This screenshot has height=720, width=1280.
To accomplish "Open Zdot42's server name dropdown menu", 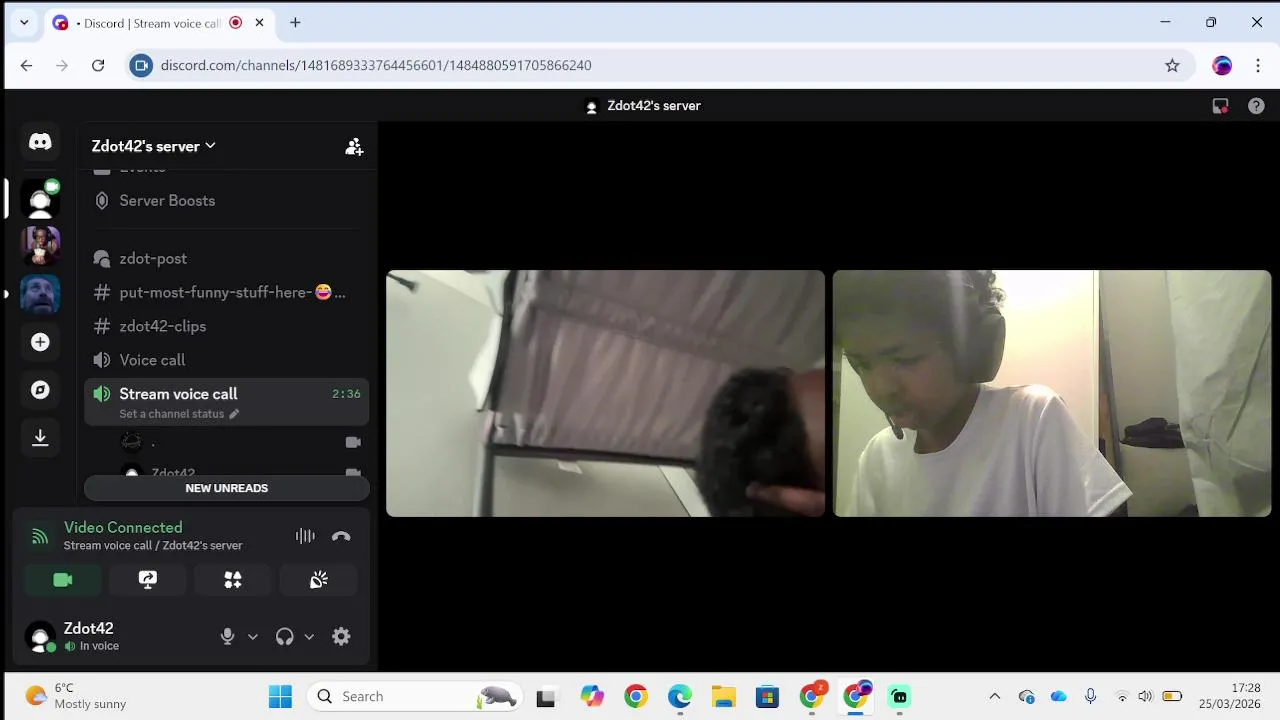I will 154,146.
